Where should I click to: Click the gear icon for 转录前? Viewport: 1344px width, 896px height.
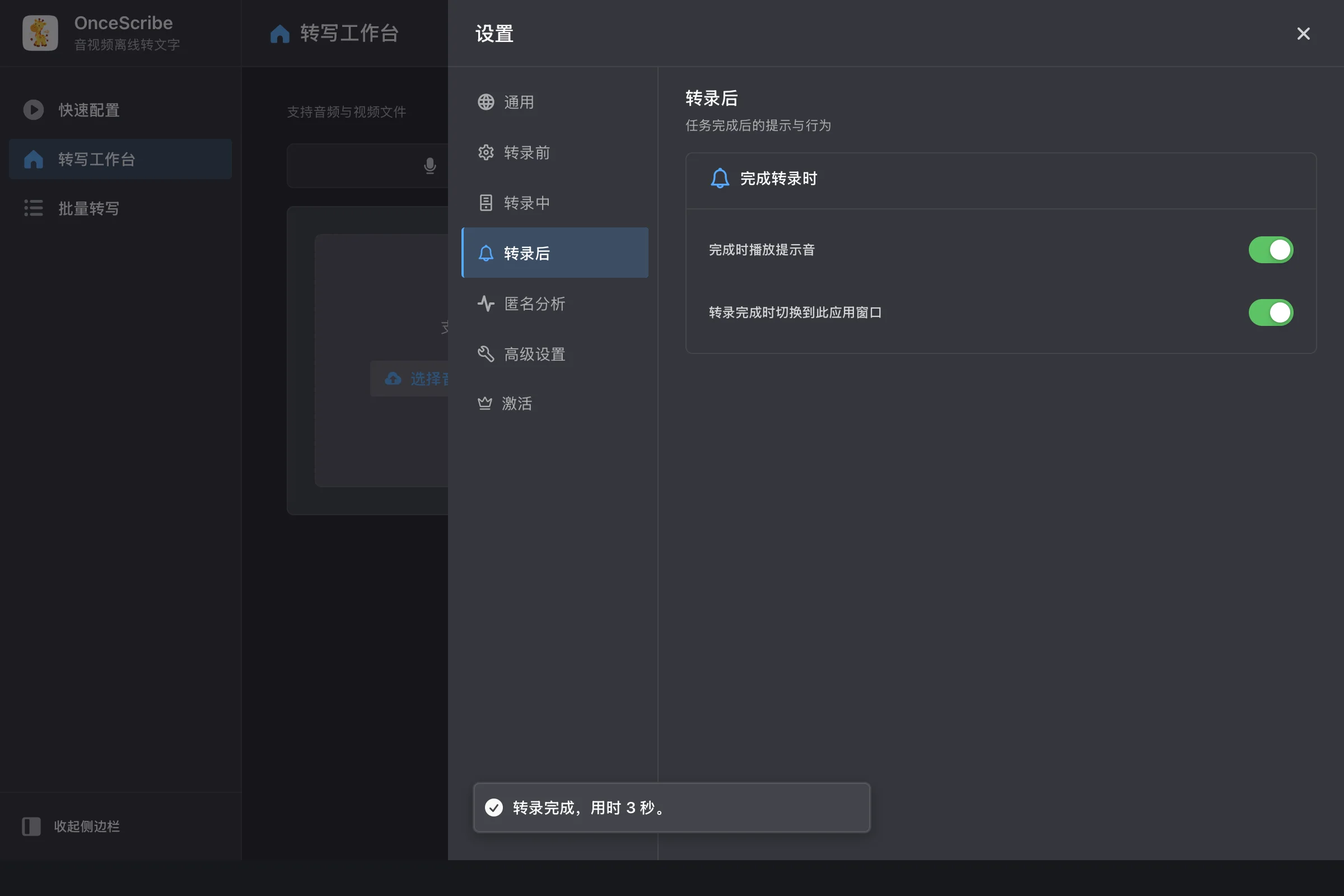(486, 152)
